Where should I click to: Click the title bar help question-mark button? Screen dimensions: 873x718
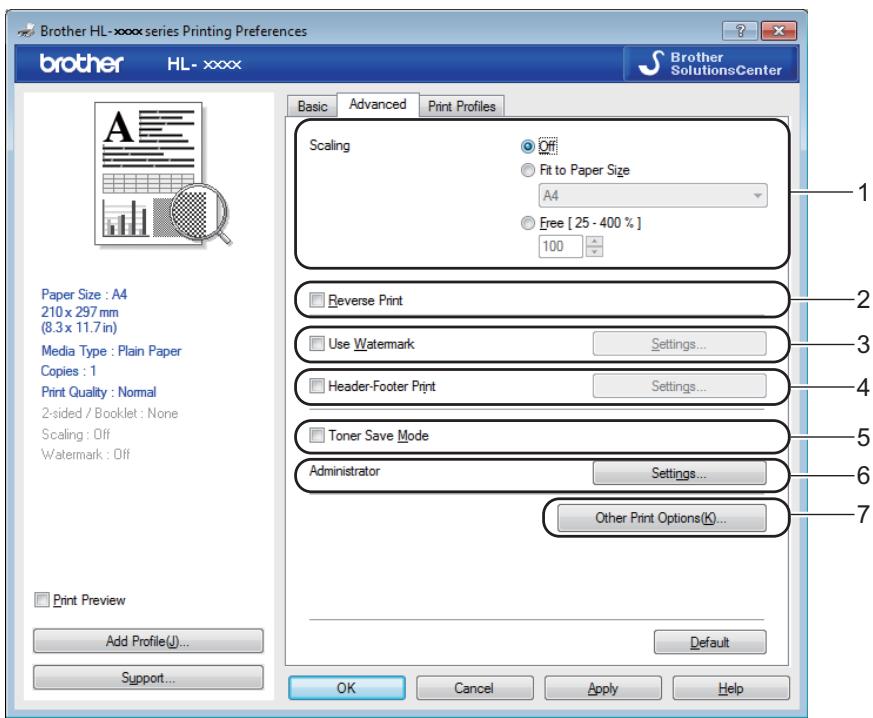[x=739, y=31]
